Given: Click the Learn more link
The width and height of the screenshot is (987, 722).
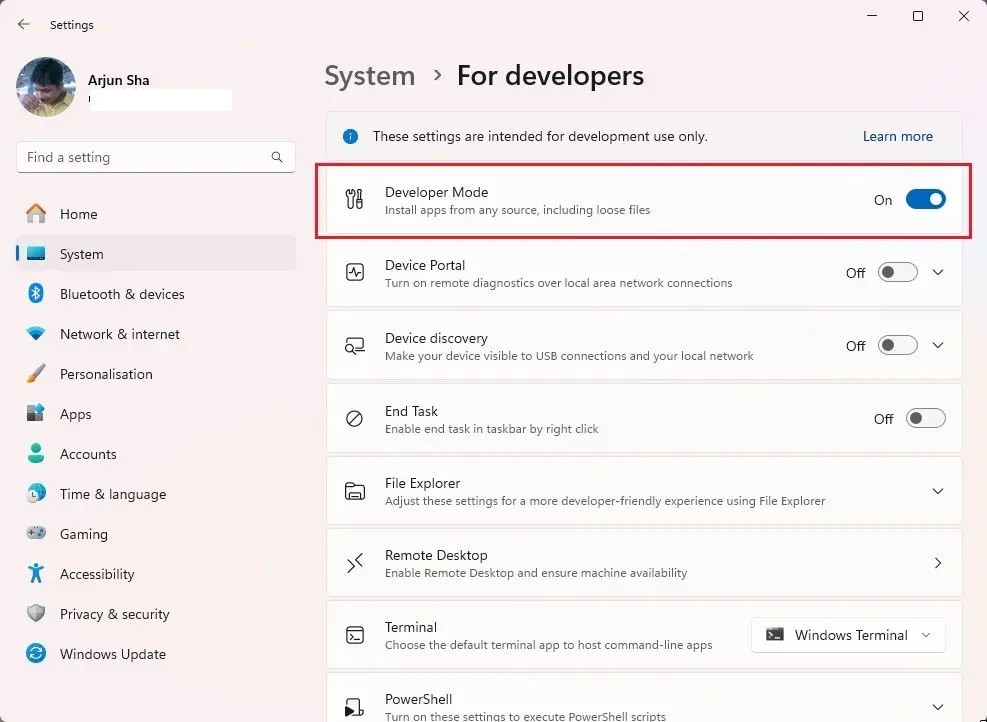Looking at the screenshot, I should pos(897,136).
